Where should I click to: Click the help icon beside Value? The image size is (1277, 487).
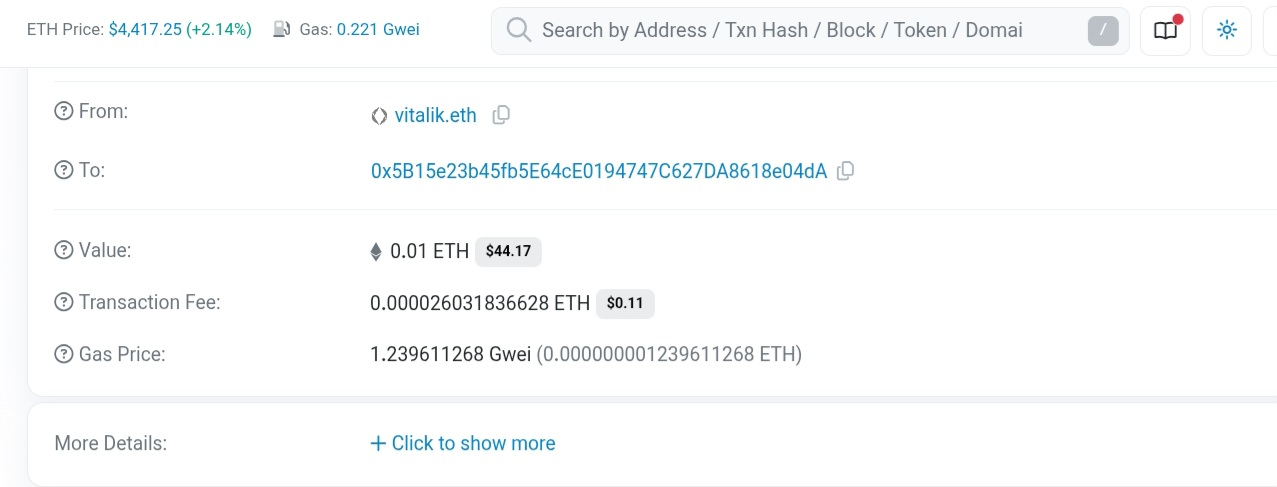pyautogui.click(x=64, y=250)
